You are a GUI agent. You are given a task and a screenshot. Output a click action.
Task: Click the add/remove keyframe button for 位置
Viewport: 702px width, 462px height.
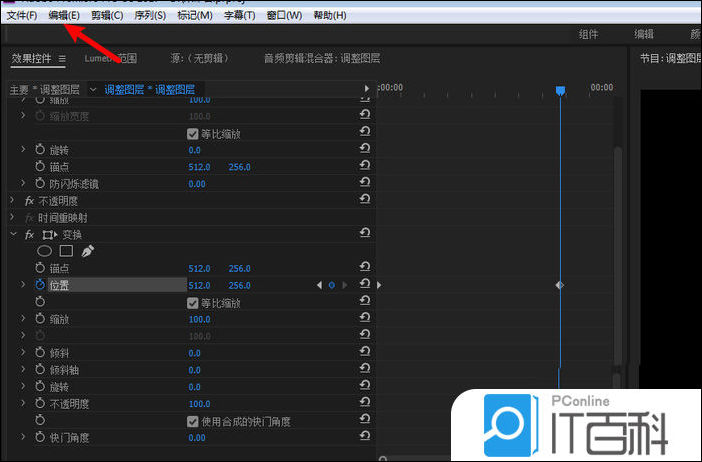pyautogui.click(x=331, y=285)
